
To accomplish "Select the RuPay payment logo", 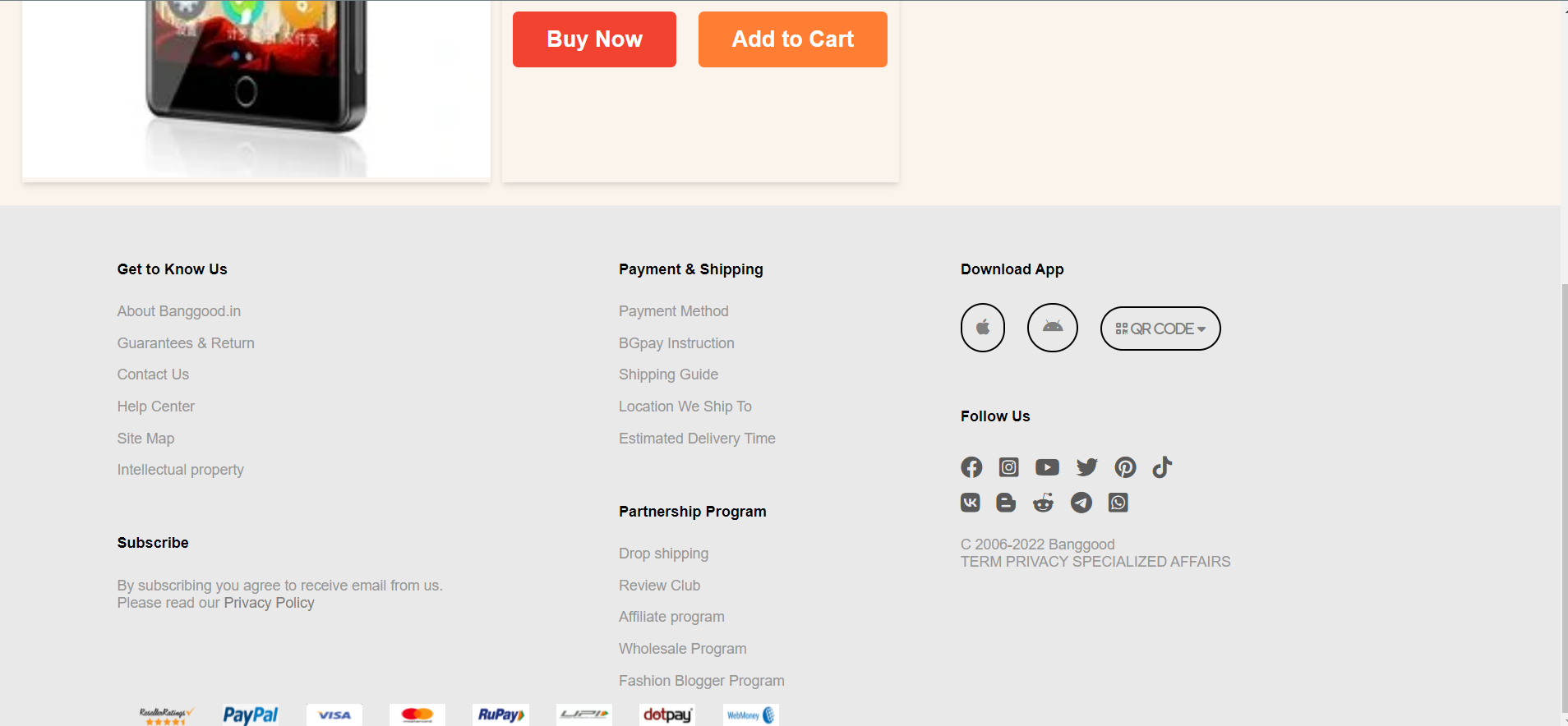I will tap(500, 715).
